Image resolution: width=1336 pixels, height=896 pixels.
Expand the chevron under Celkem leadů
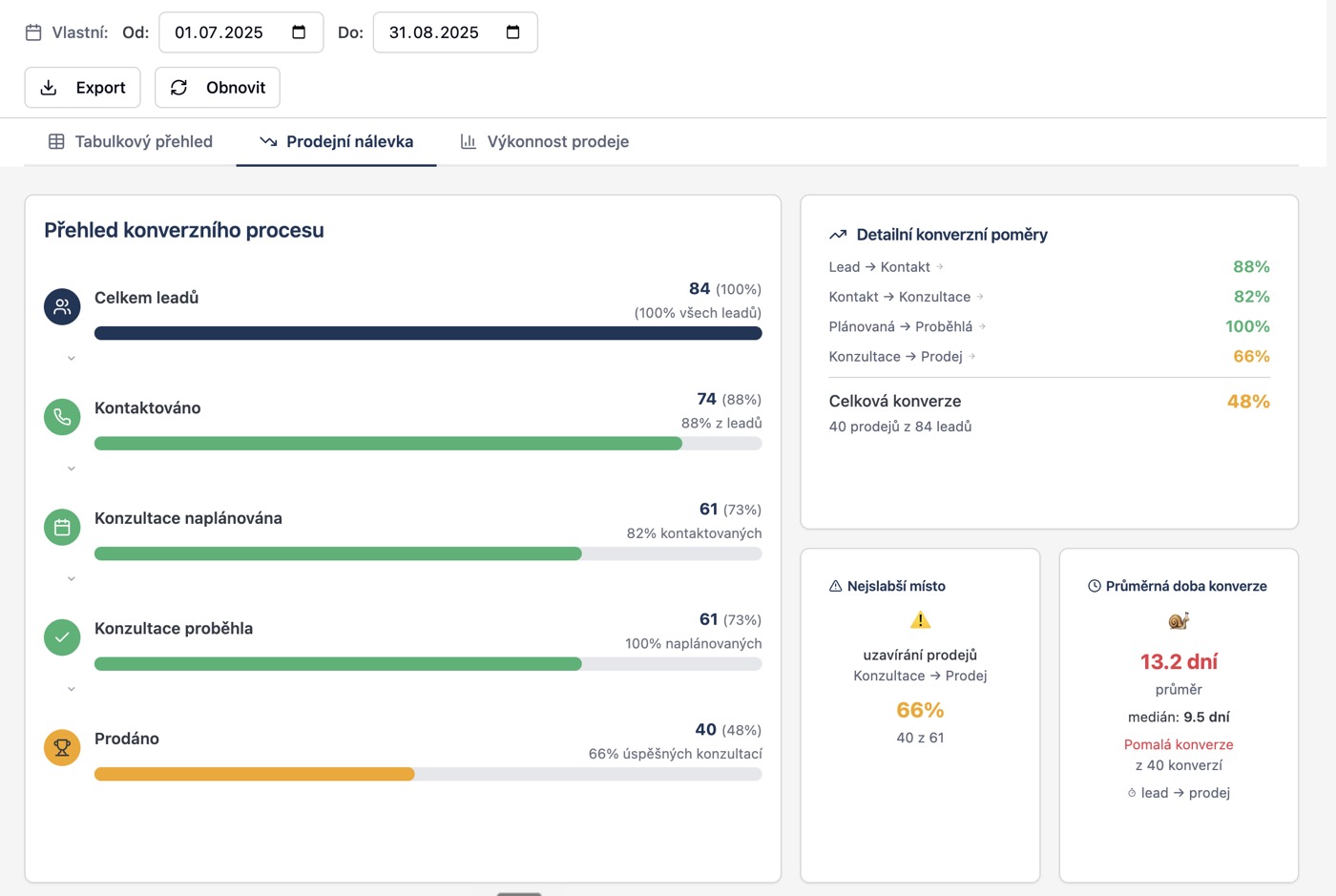pyautogui.click(x=72, y=359)
